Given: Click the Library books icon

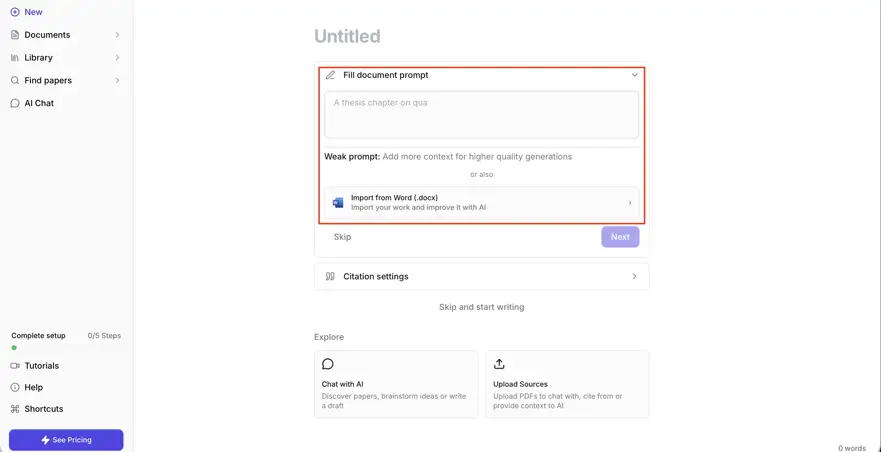Looking at the screenshot, I should 15,58.
